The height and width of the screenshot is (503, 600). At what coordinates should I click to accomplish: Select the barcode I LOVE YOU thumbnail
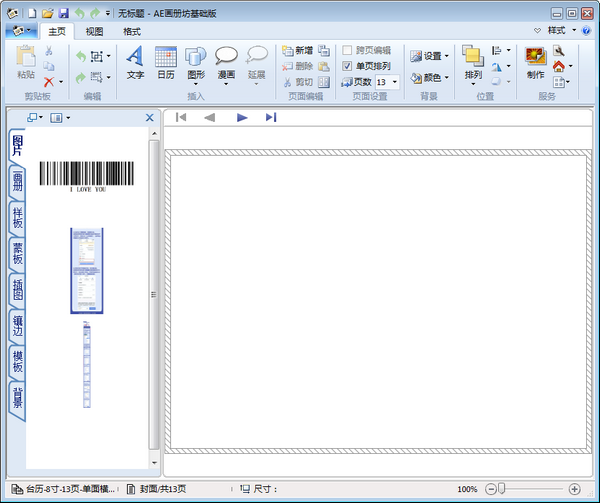(x=87, y=176)
